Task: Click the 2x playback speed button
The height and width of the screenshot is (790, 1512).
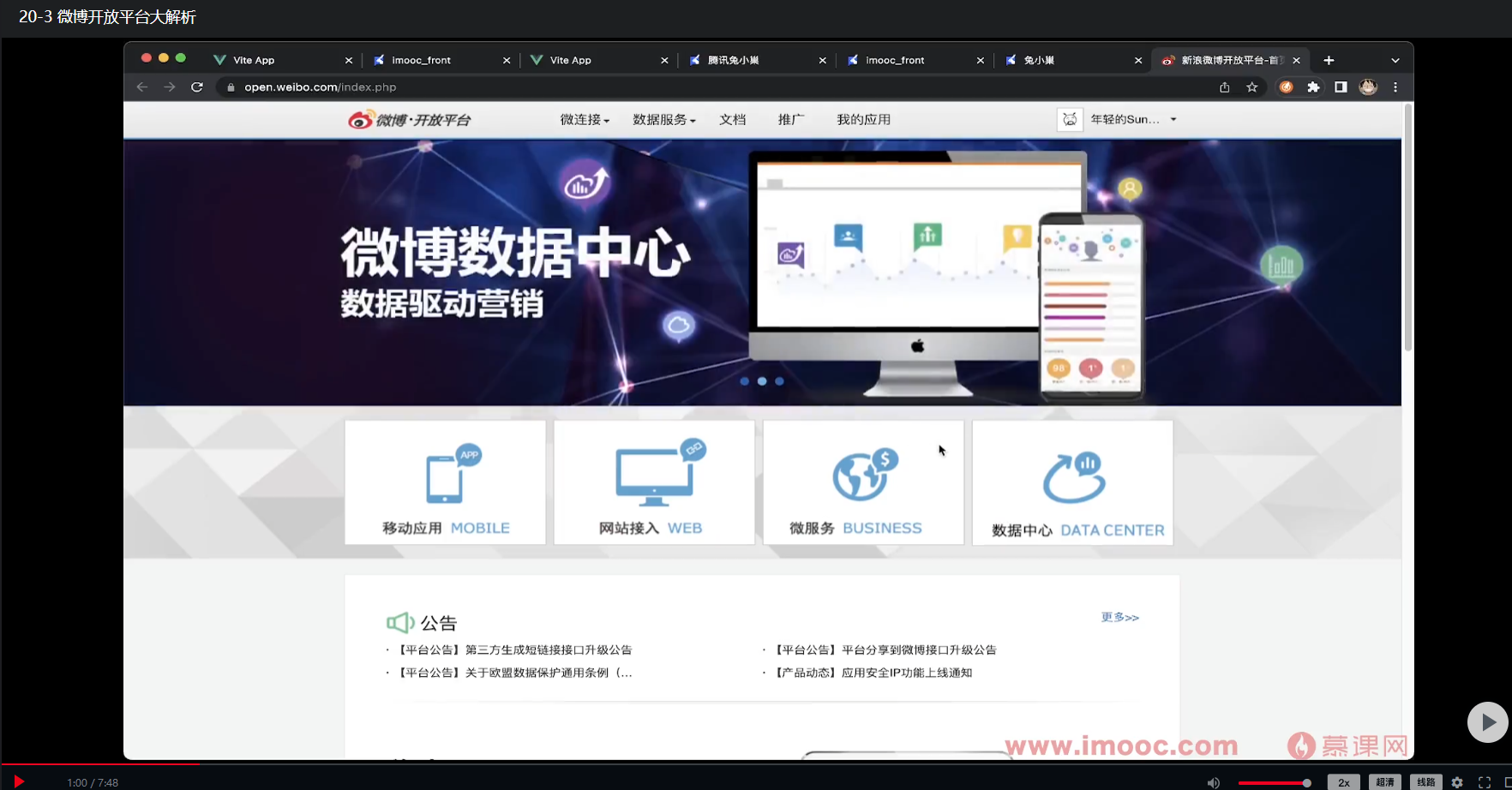Action: point(1343,781)
